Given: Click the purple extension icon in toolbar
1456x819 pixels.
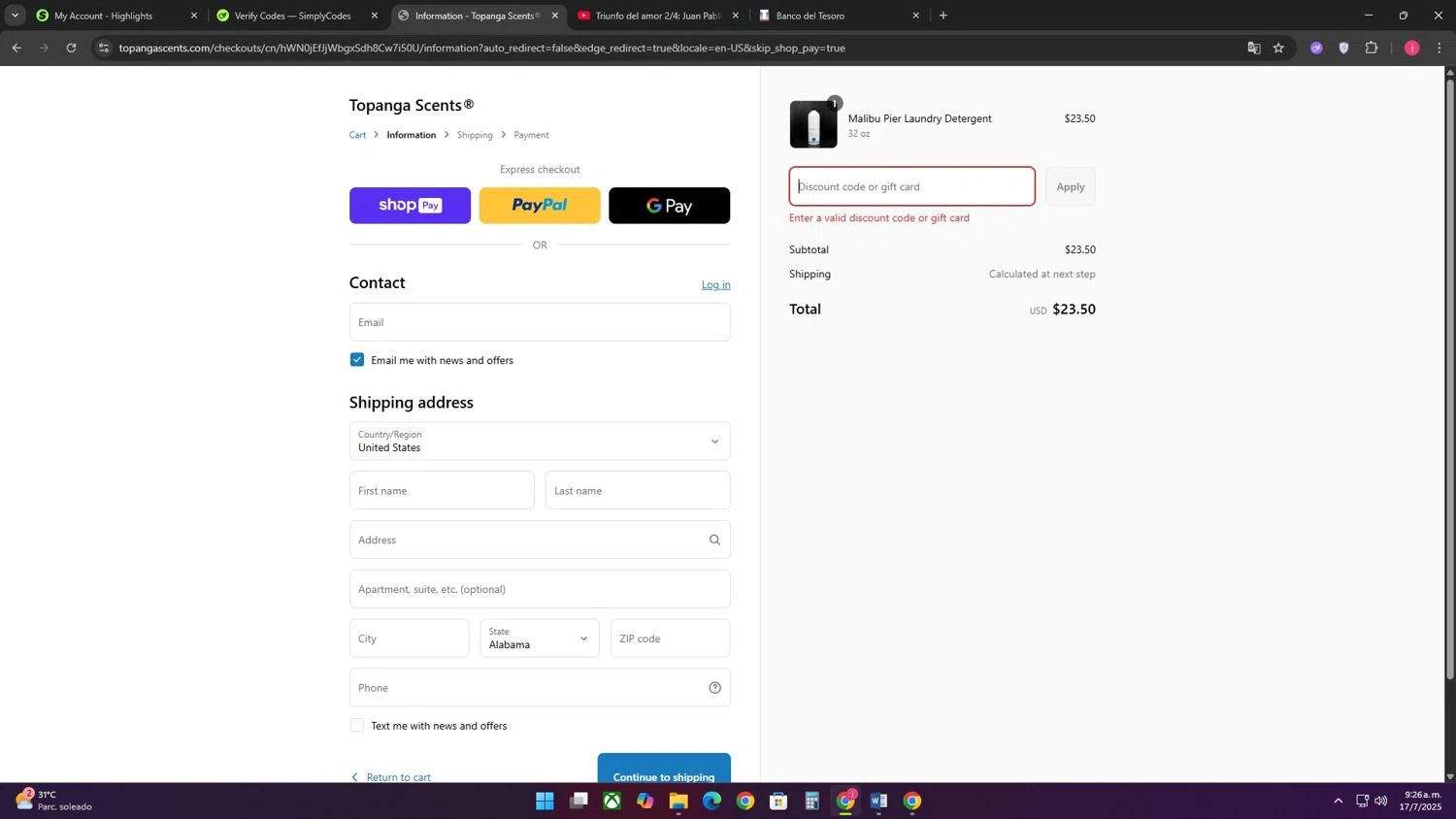Looking at the screenshot, I should (1316, 48).
